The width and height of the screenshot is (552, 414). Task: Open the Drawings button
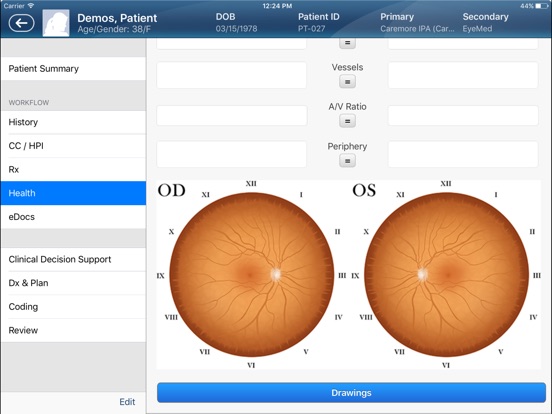point(351,393)
